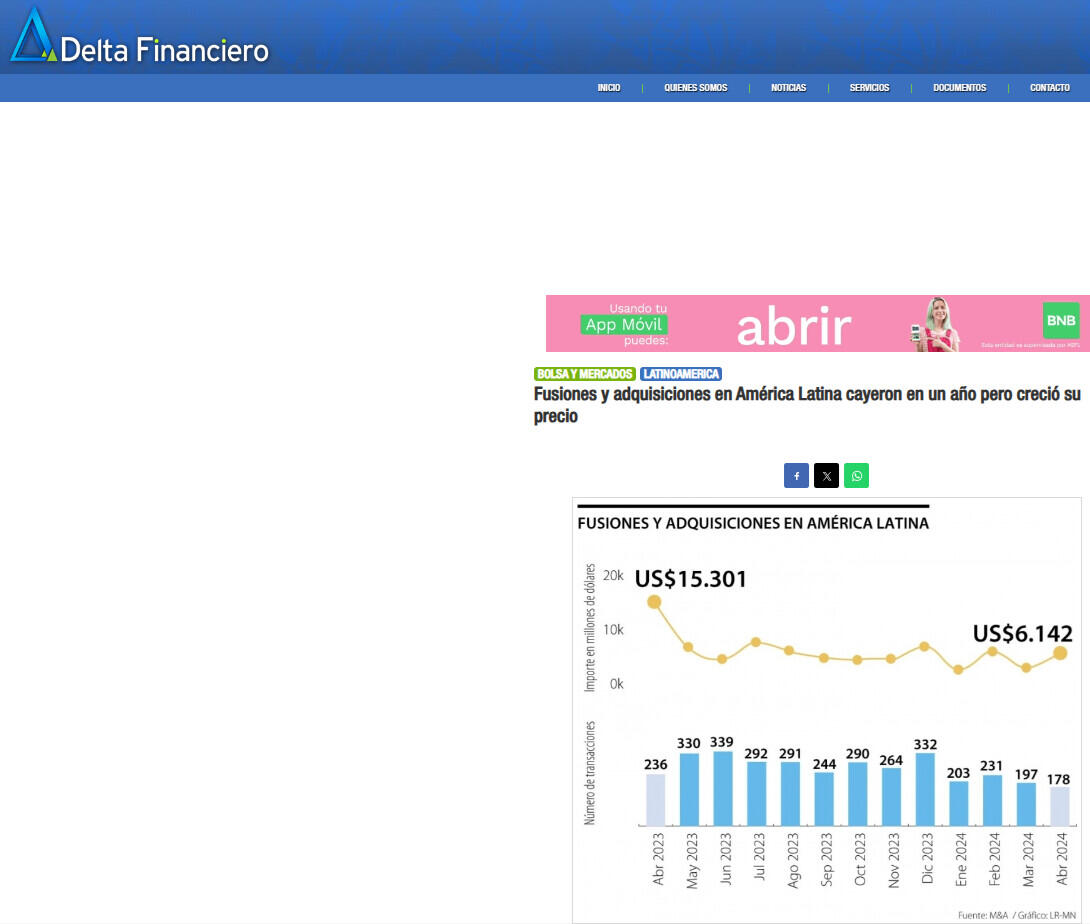Share the article on X
The width and height of the screenshot is (1090, 924).
click(x=826, y=476)
